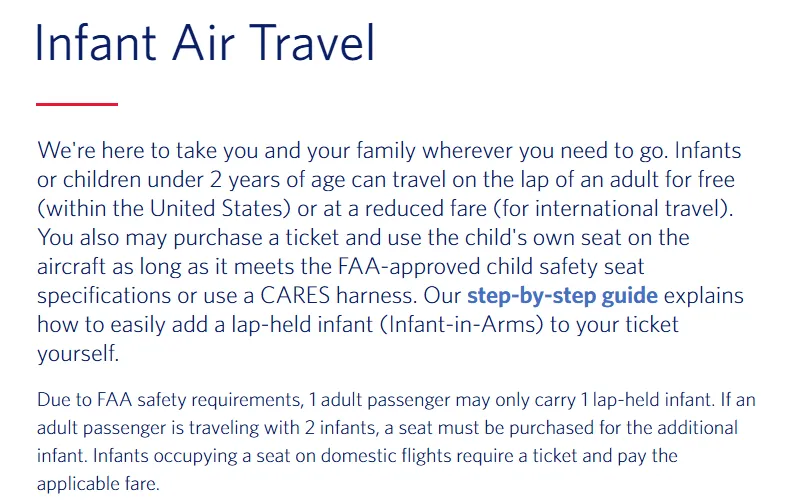Click the phrase 'under 2 years of age'

pyautogui.click(x=243, y=180)
